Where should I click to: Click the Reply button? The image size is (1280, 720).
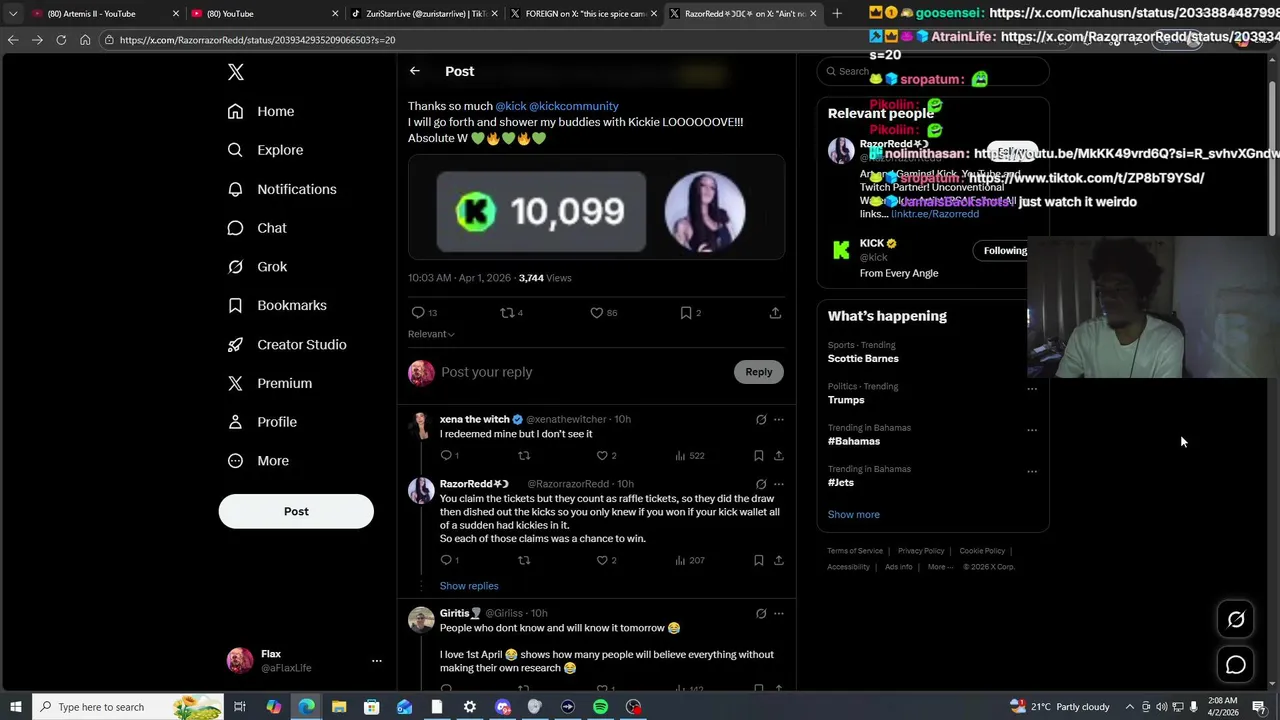[x=759, y=372]
